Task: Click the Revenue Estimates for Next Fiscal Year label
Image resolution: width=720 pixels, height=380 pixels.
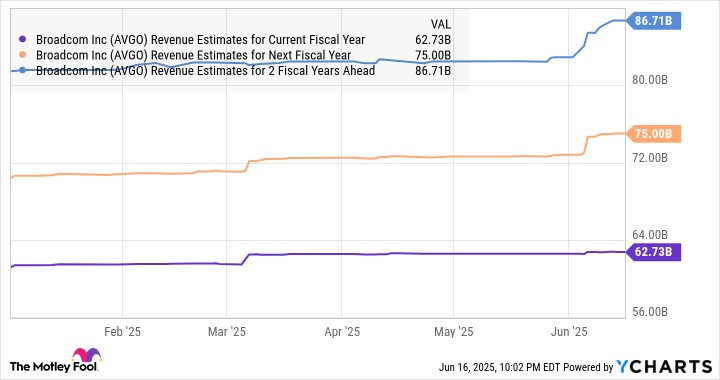Action: click(x=193, y=55)
